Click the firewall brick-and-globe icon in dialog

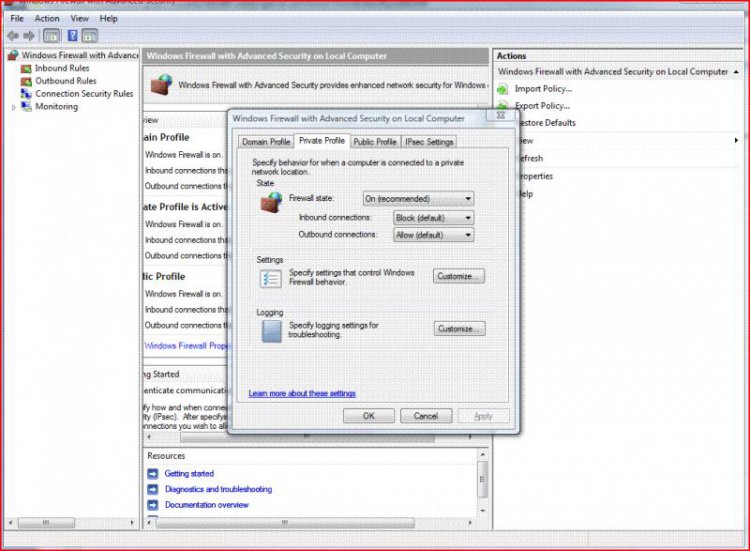tap(271, 202)
